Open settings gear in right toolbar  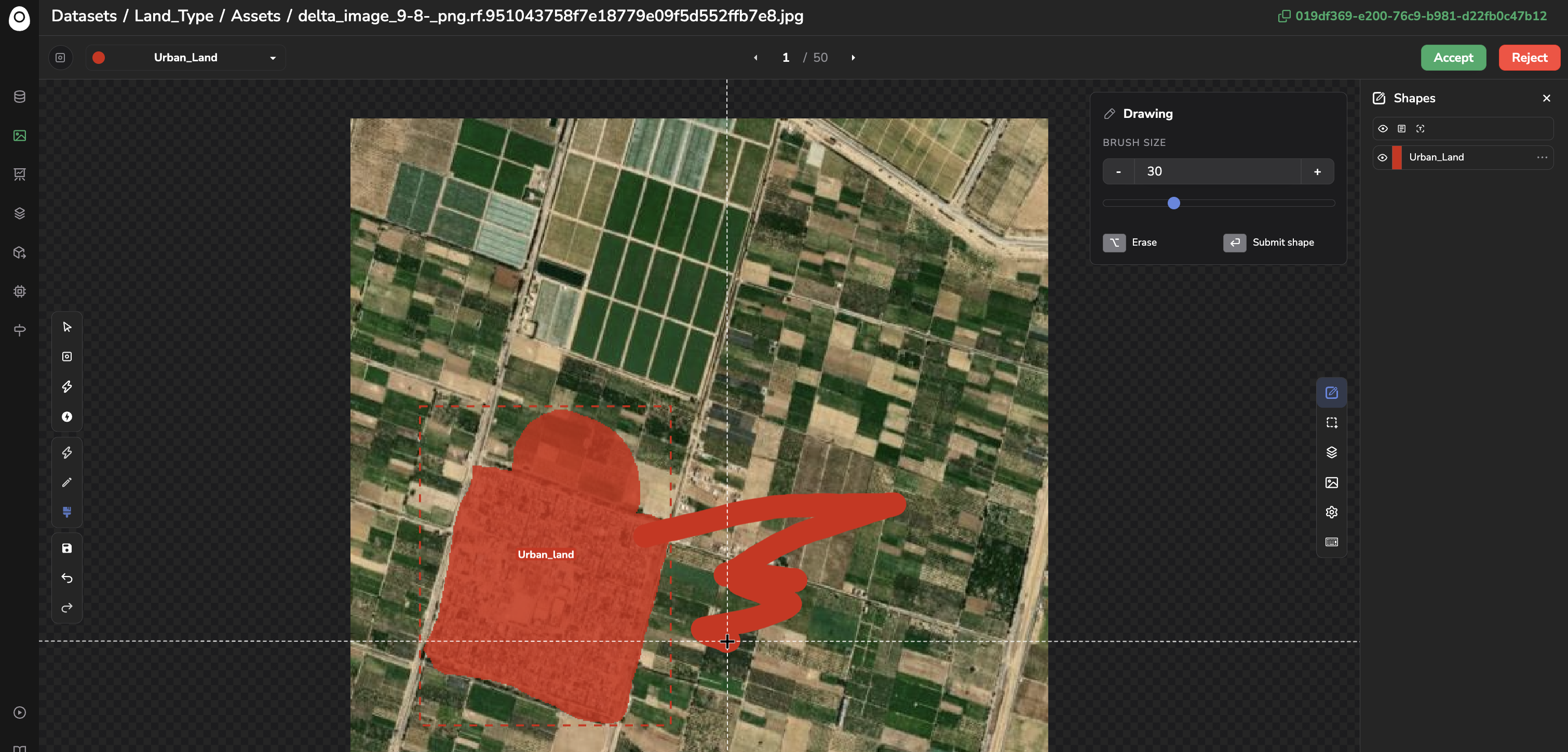[x=1331, y=512]
